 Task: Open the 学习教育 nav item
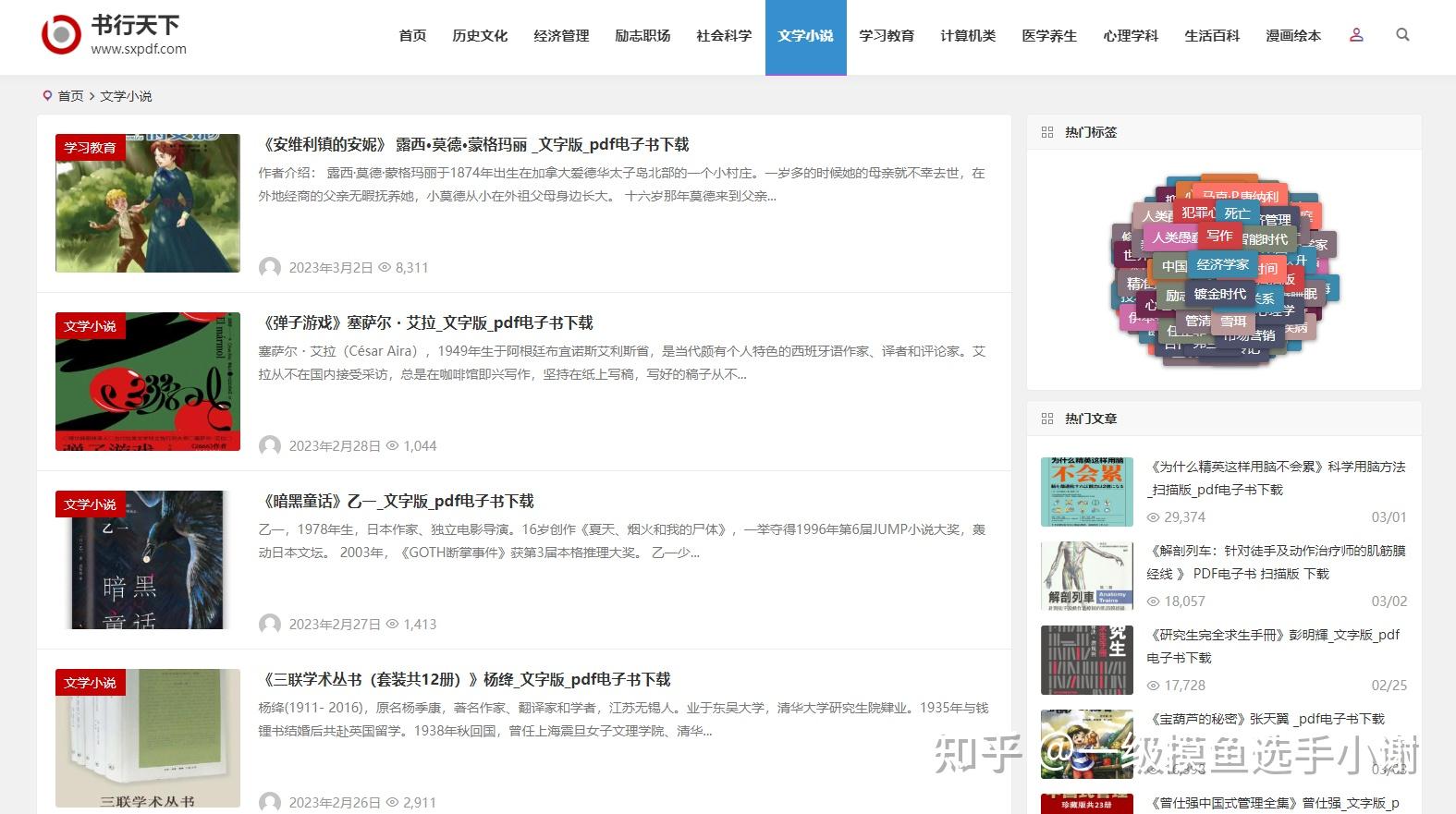point(887,36)
